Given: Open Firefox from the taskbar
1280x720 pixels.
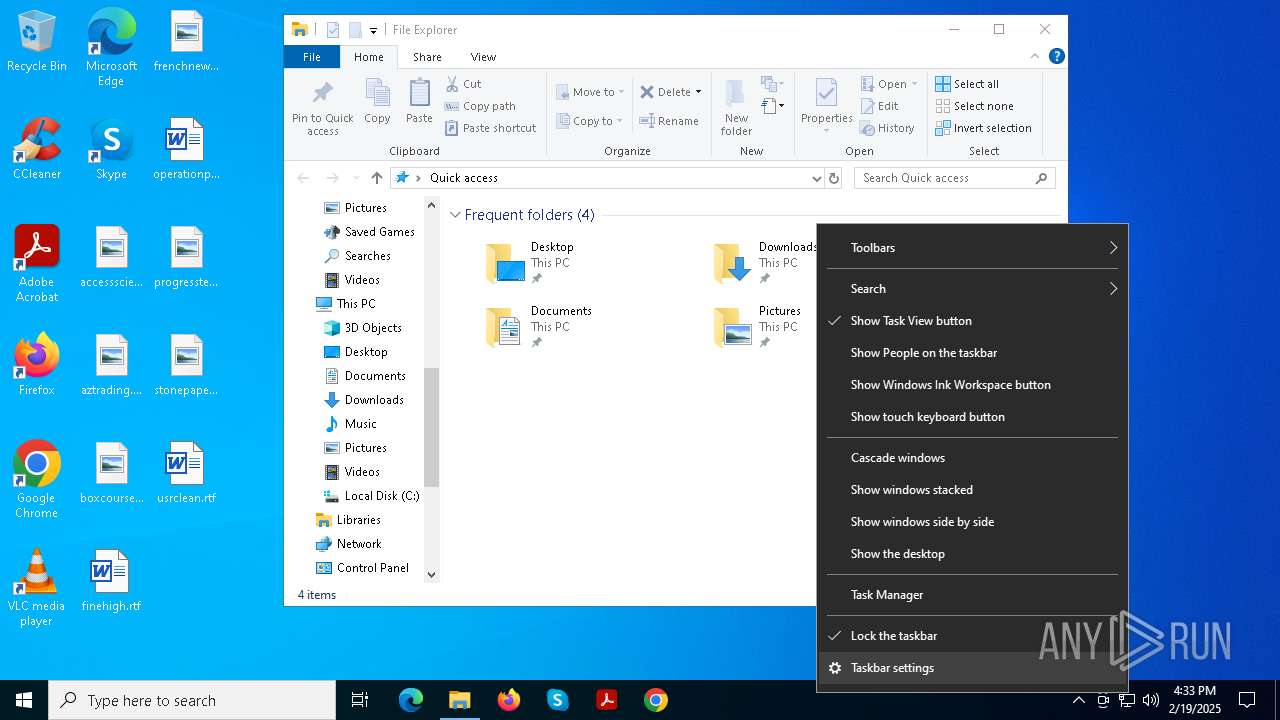Looking at the screenshot, I should click(x=509, y=700).
